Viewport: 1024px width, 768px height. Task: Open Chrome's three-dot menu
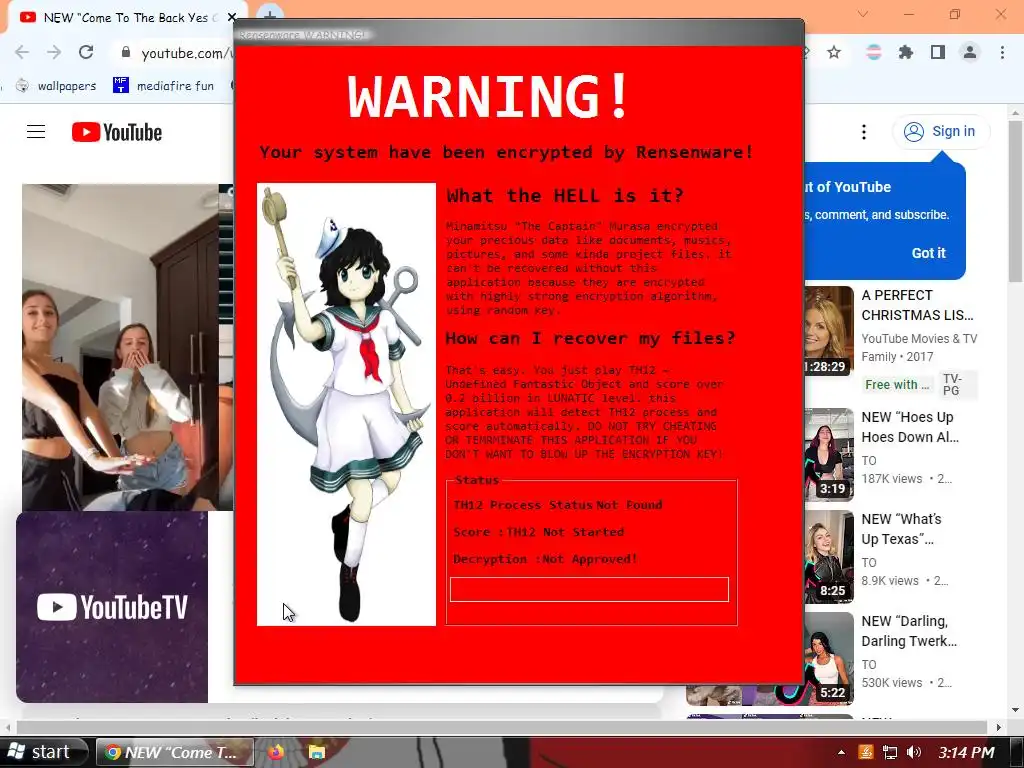(x=1002, y=52)
